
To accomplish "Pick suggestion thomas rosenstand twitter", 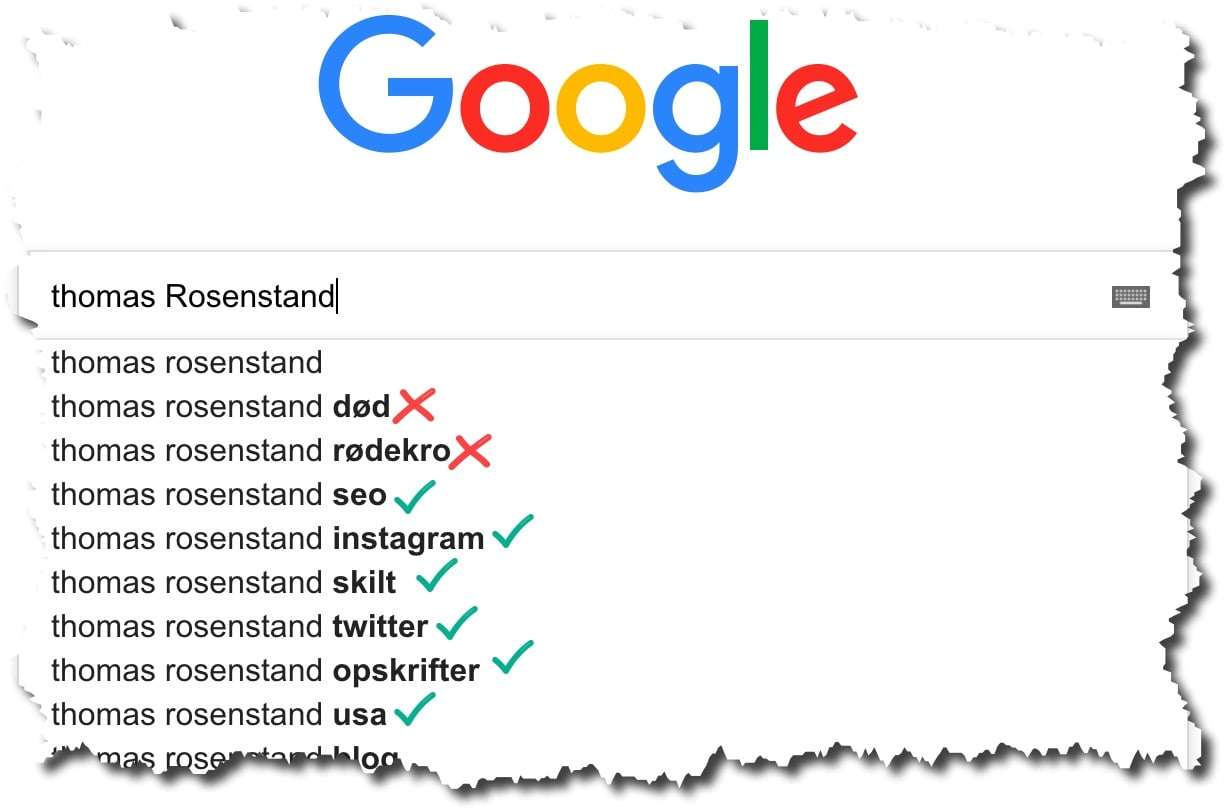I will pyautogui.click(x=240, y=627).
